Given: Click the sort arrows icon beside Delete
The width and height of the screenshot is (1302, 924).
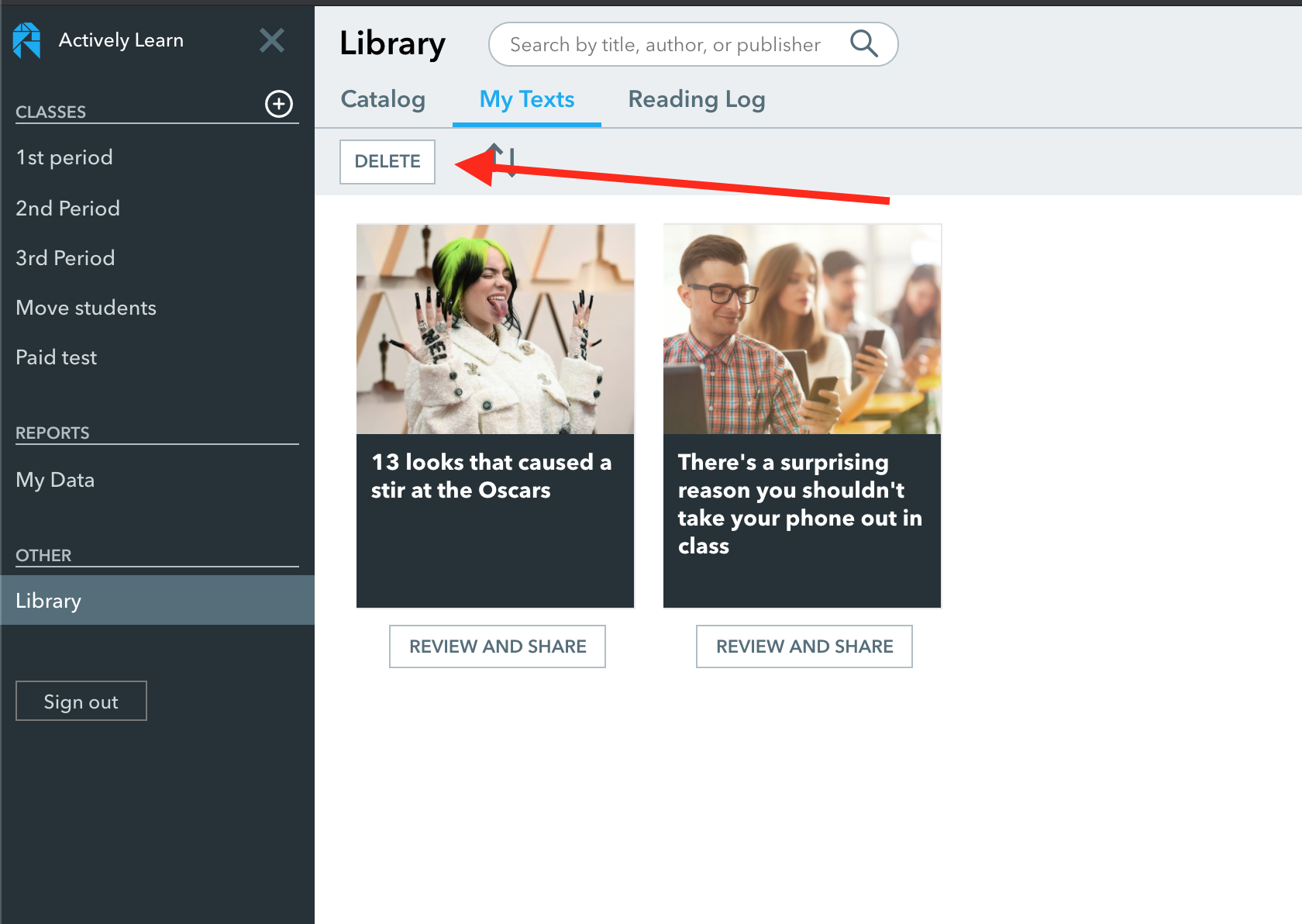Looking at the screenshot, I should point(502,160).
